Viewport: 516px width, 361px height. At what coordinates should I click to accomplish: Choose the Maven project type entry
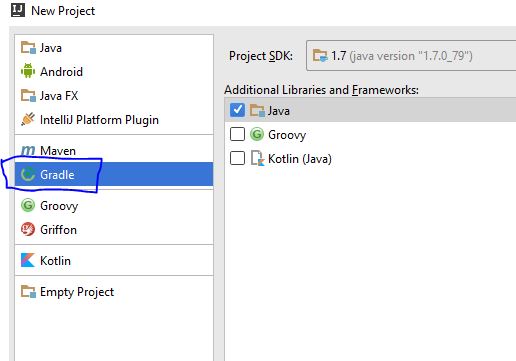pyautogui.click(x=114, y=150)
